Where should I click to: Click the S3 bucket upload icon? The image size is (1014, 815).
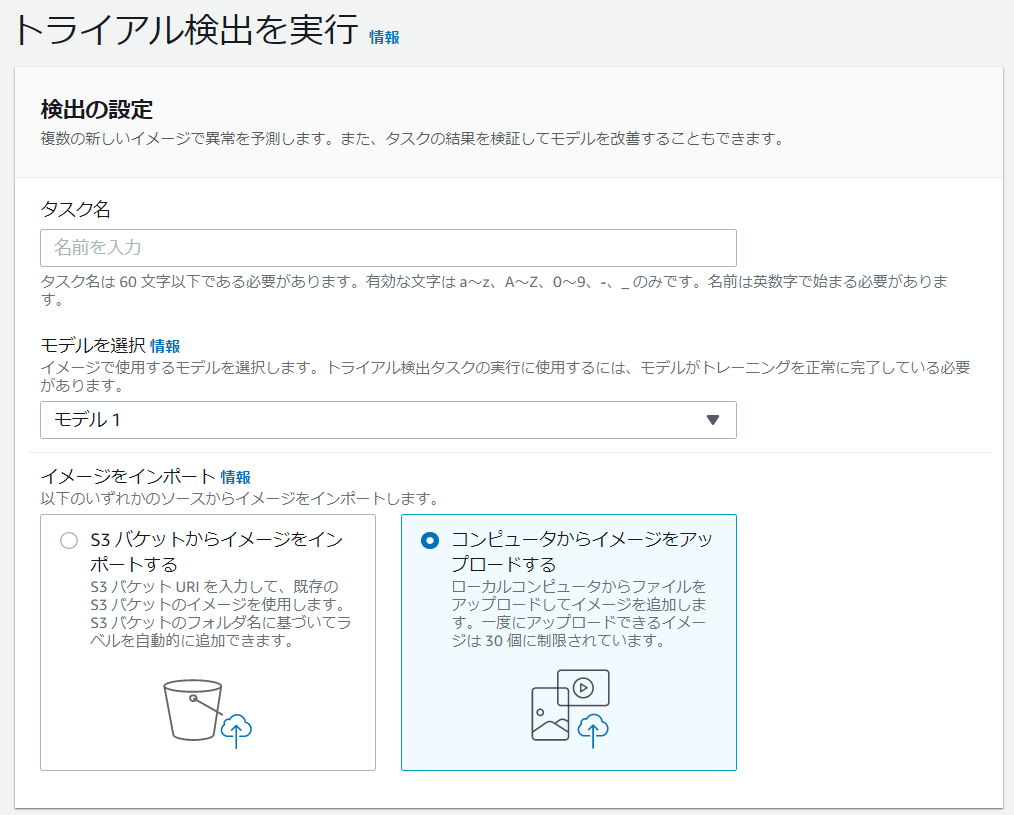(x=208, y=714)
